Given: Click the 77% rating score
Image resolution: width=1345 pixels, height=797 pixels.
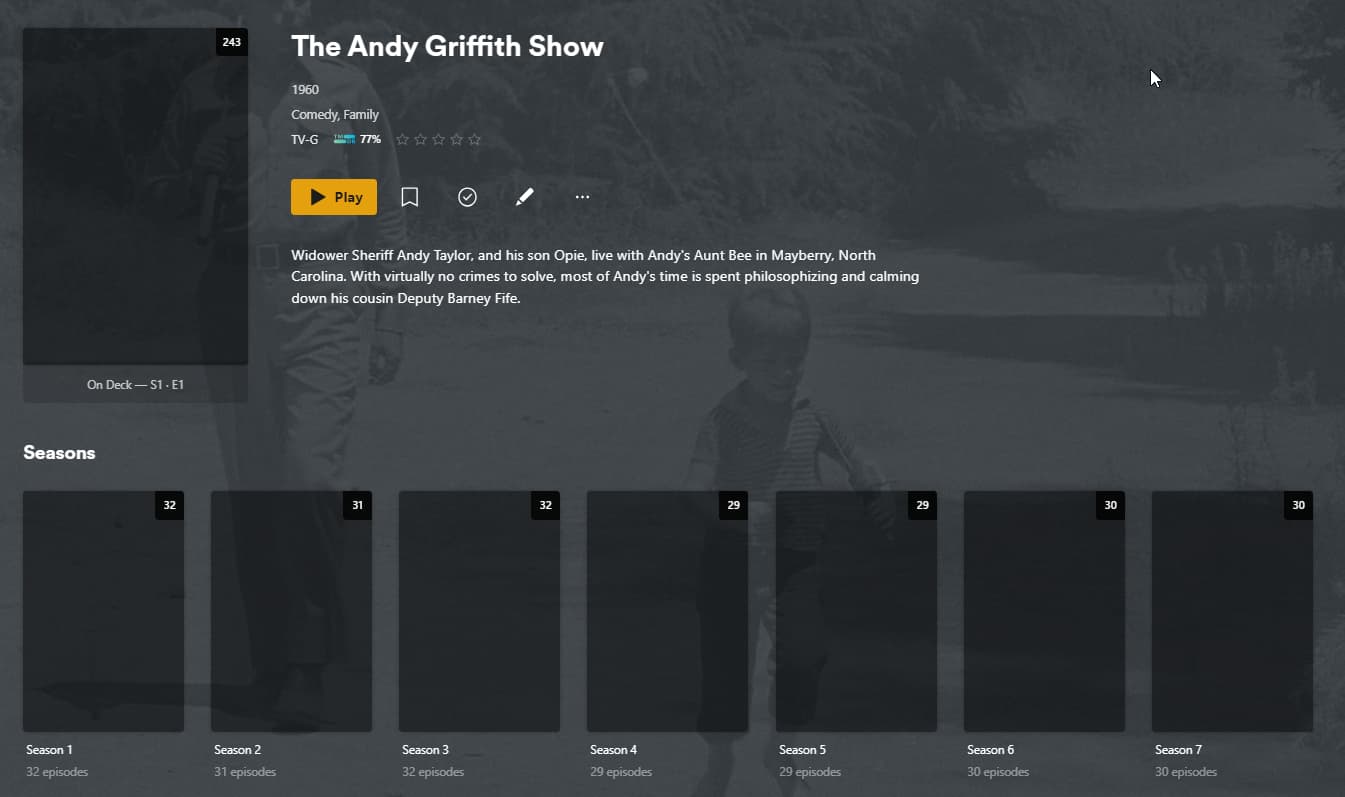Looking at the screenshot, I should (370, 140).
